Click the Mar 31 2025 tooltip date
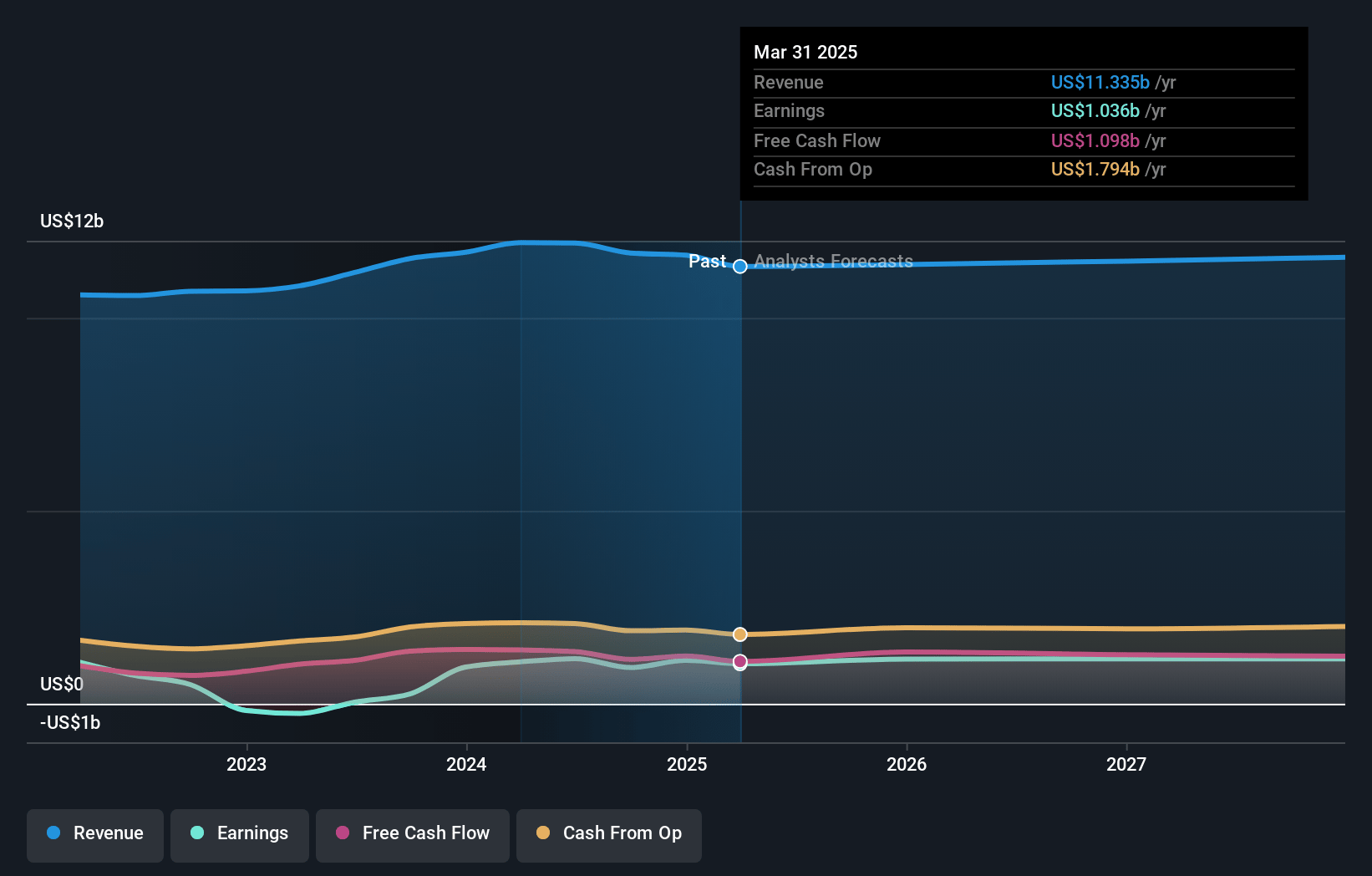The image size is (1372, 876). [805, 52]
